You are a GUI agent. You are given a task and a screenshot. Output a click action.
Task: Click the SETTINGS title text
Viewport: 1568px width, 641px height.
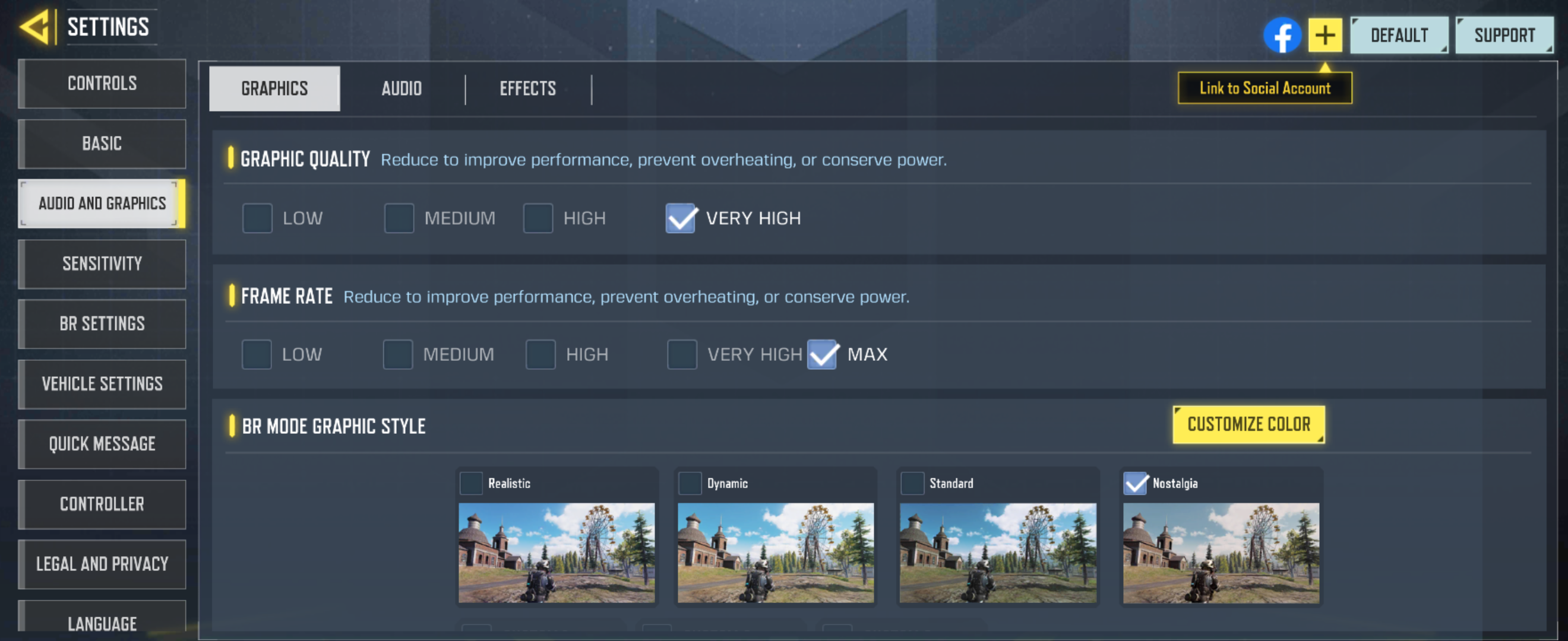(108, 27)
